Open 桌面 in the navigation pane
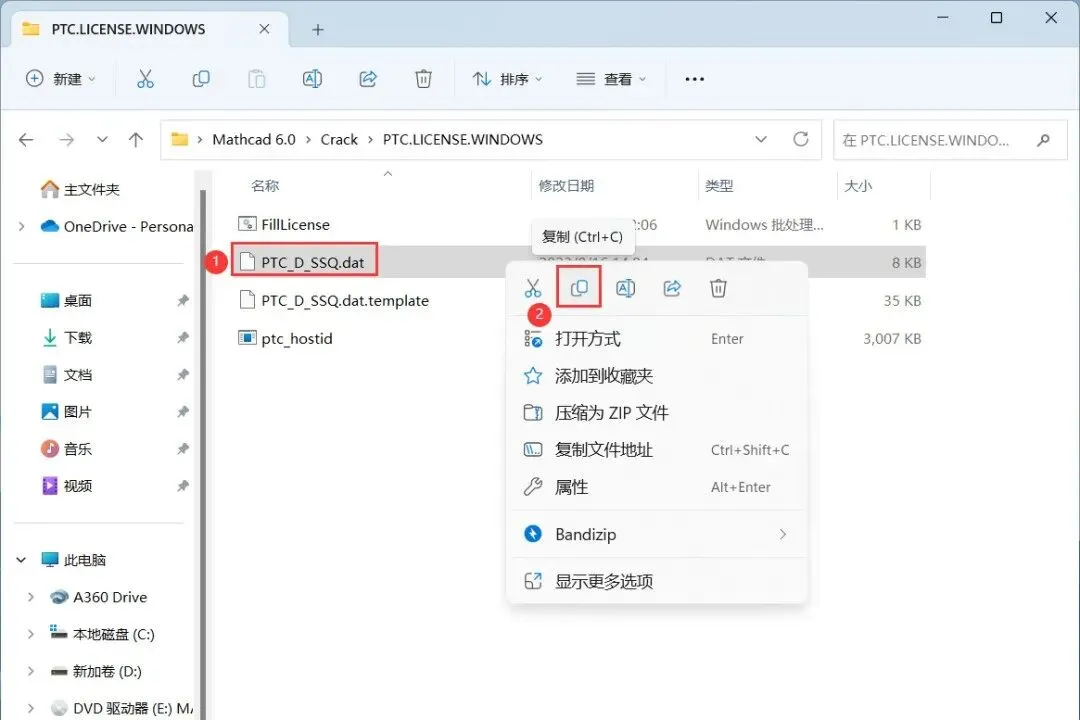 click(x=67, y=300)
